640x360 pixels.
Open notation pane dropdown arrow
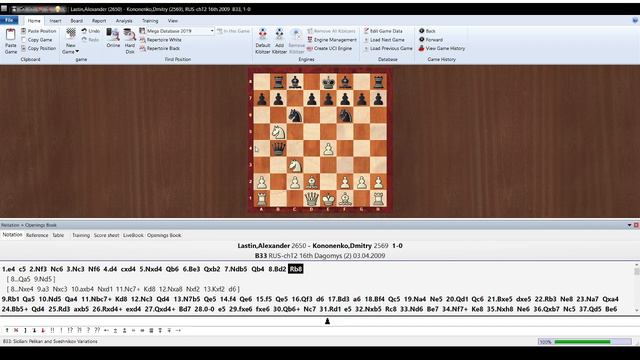629,225
